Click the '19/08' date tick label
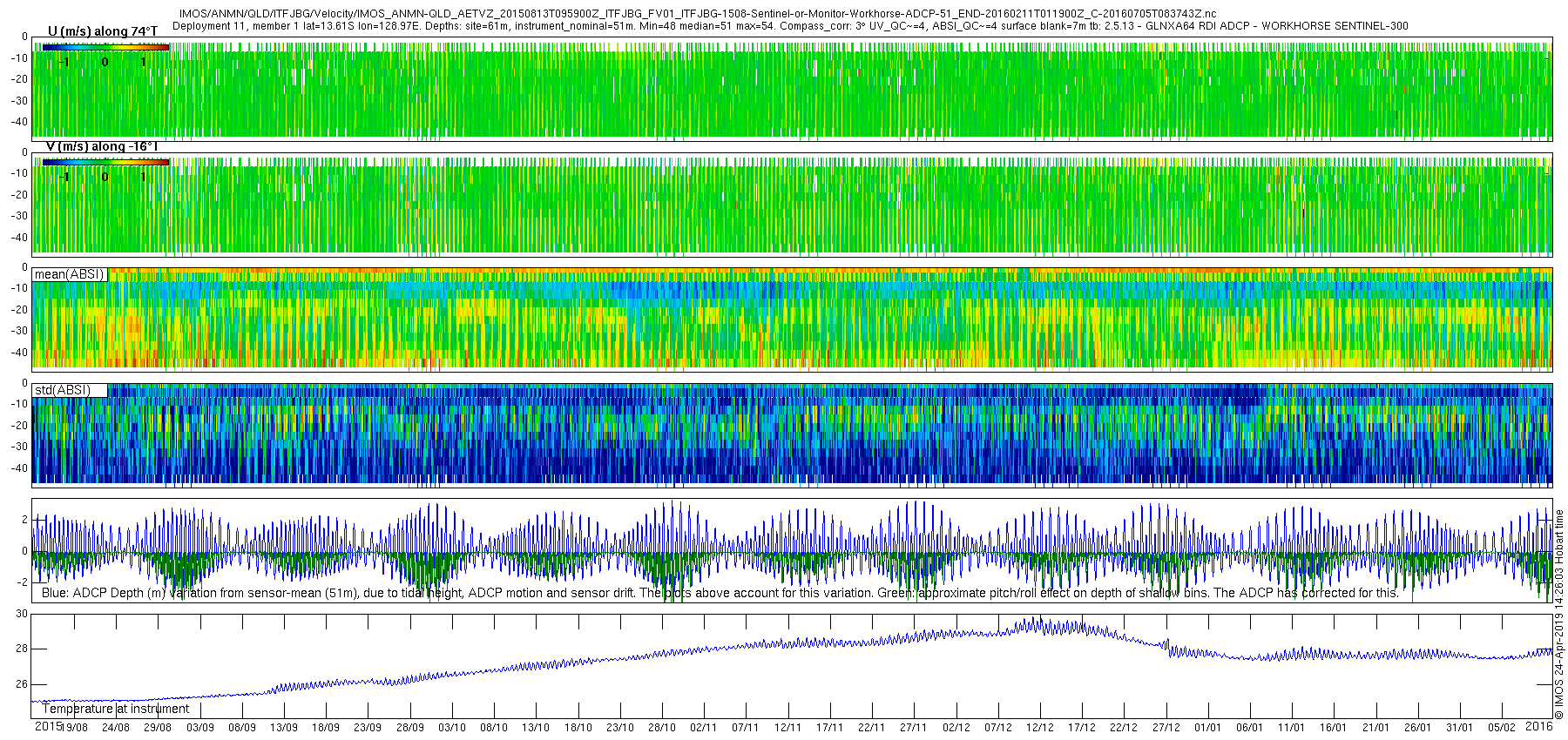The width and height of the screenshot is (1568, 740). pyautogui.click(x=74, y=728)
